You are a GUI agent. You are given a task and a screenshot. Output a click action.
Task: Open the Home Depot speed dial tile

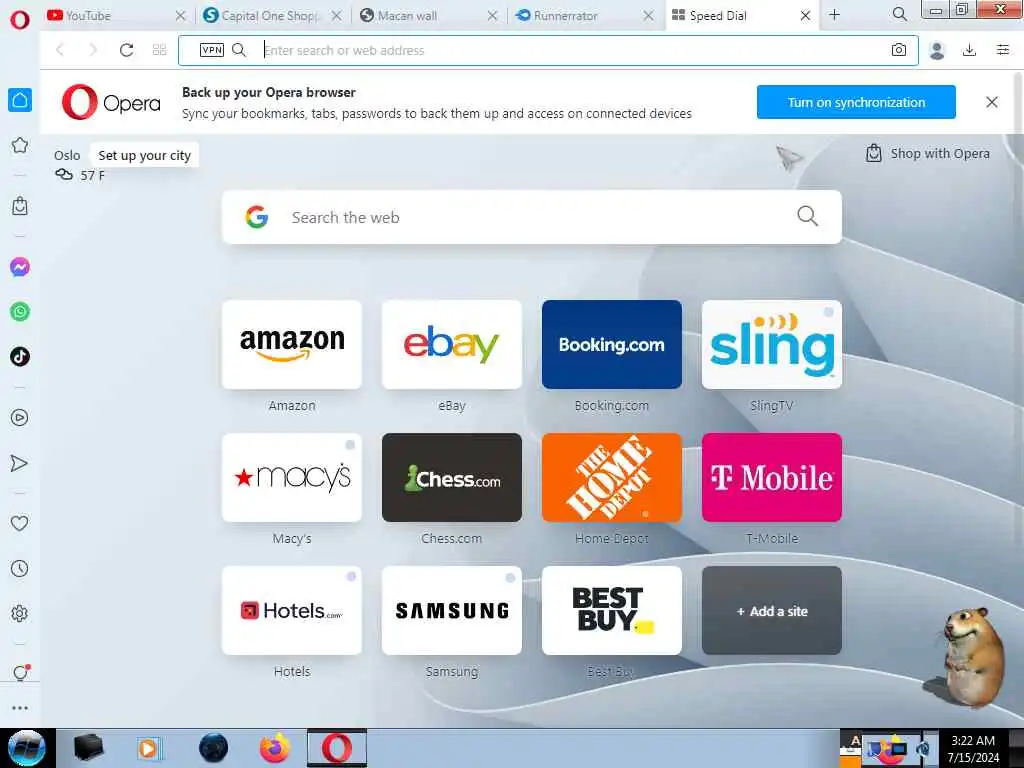click(x=612, y=477)
